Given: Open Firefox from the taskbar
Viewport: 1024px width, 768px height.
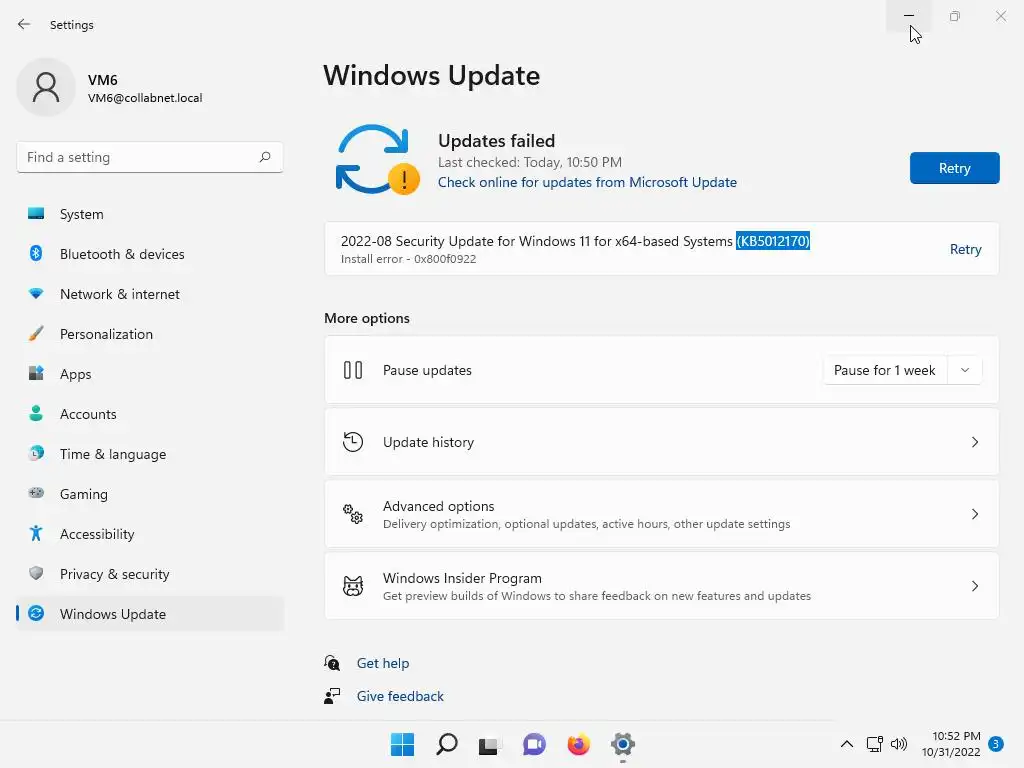Looking at the screenshot, I should tap(578, 745).
